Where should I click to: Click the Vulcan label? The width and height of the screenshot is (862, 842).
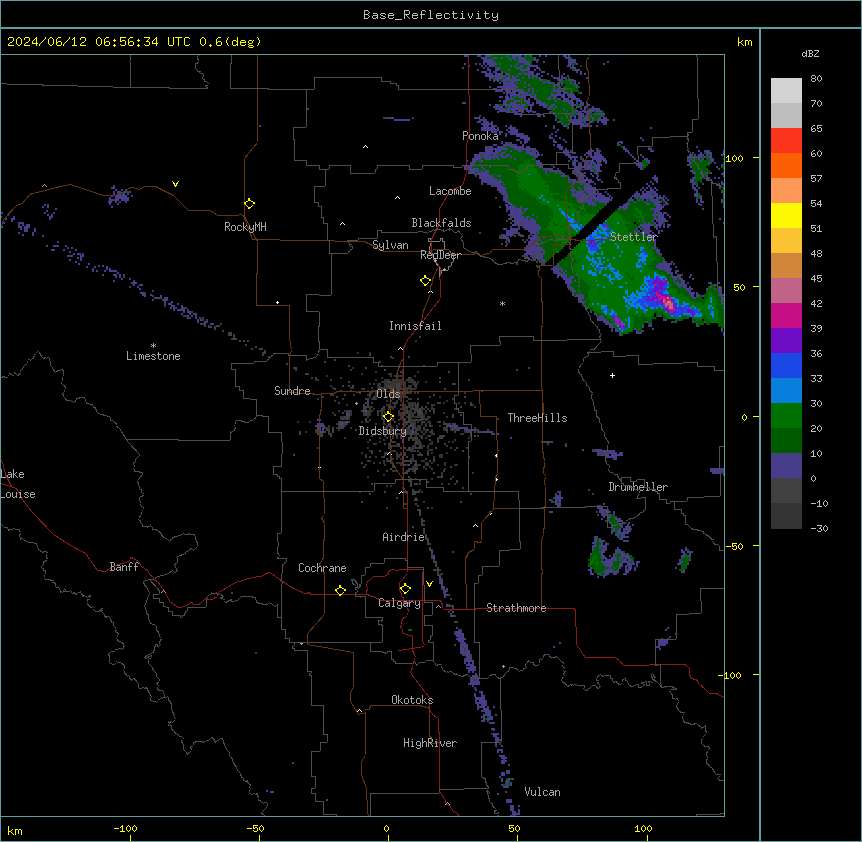click(x=542, y=792)
